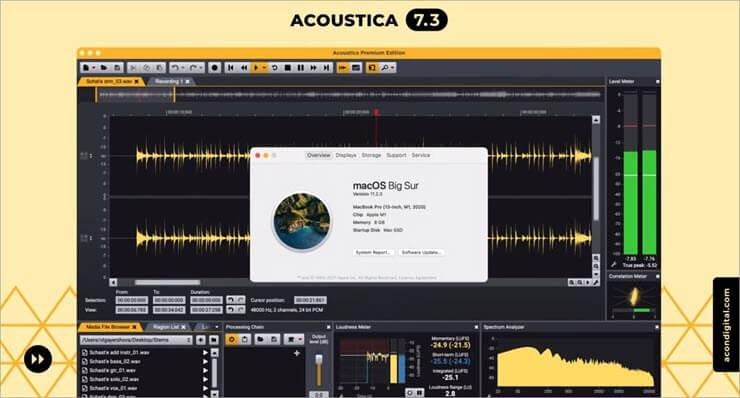Click the Redo arrow icon
The height and width of the screenshot is (398, 740).
click(193, 68)
